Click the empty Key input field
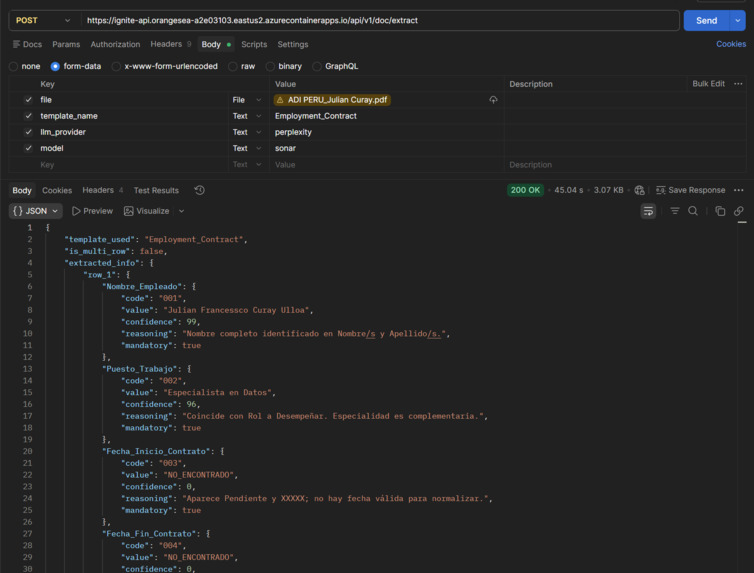Screen dimensions: 754x573 [132, 164]
